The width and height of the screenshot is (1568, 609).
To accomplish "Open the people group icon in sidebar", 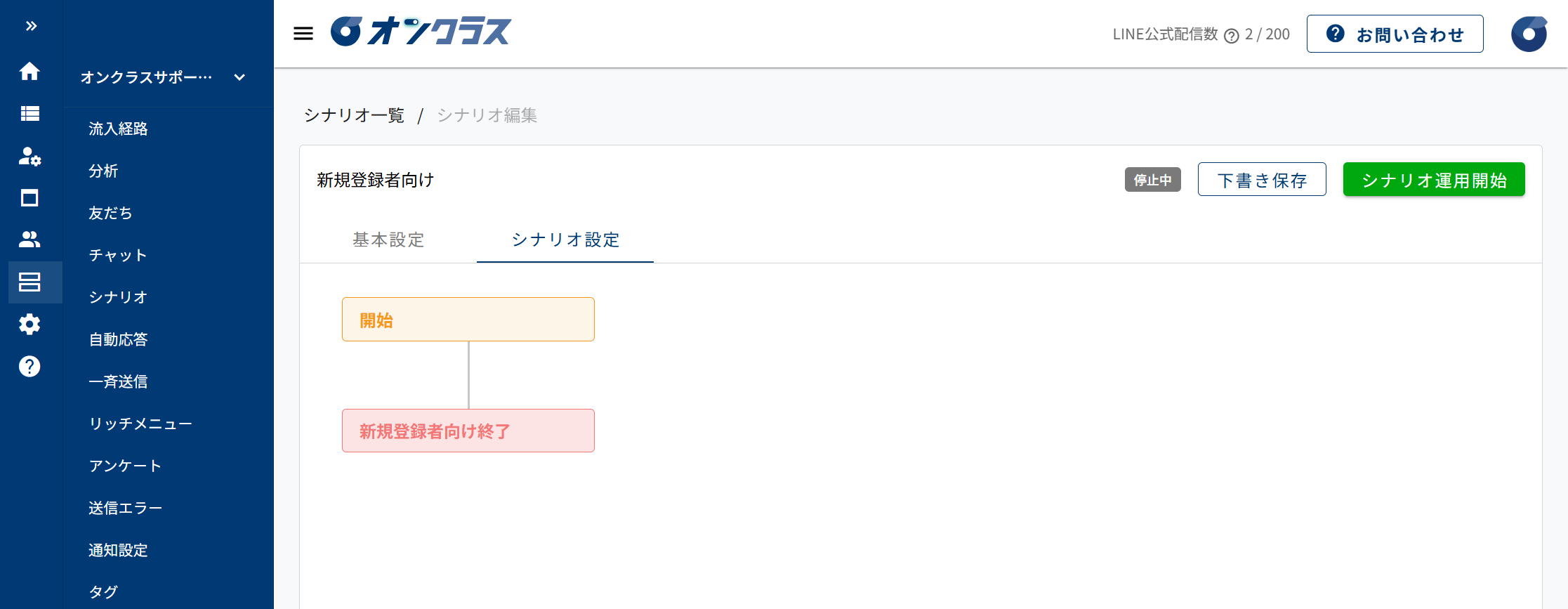I will [29, 240].
